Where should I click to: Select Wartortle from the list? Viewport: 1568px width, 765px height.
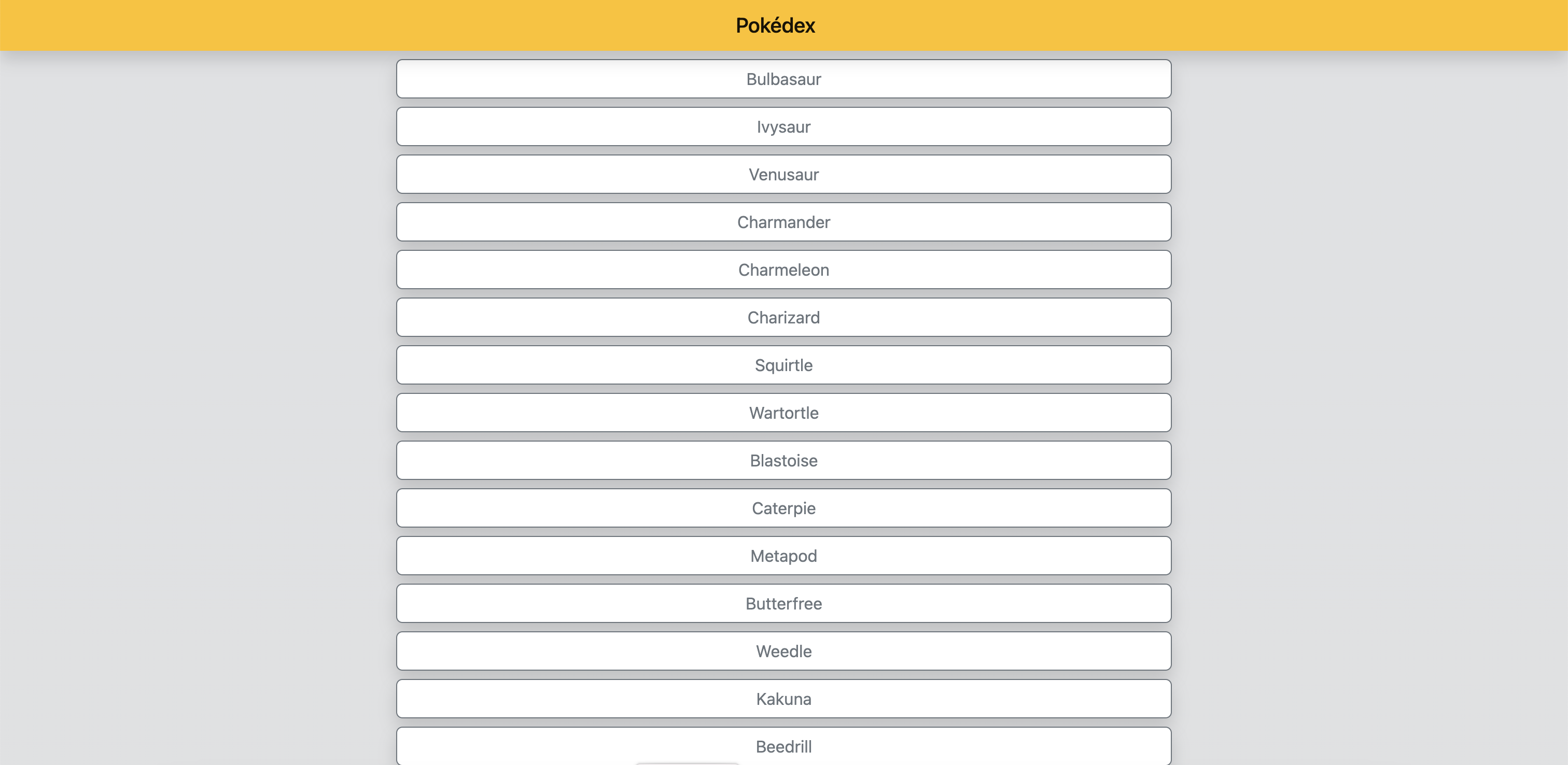783,412
